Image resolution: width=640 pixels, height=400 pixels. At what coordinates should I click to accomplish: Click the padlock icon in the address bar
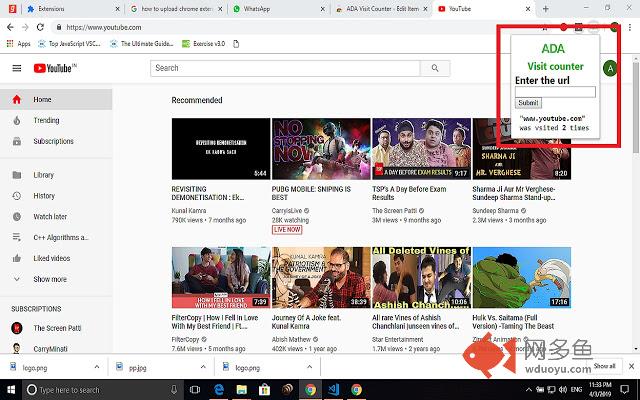[59, 27]
